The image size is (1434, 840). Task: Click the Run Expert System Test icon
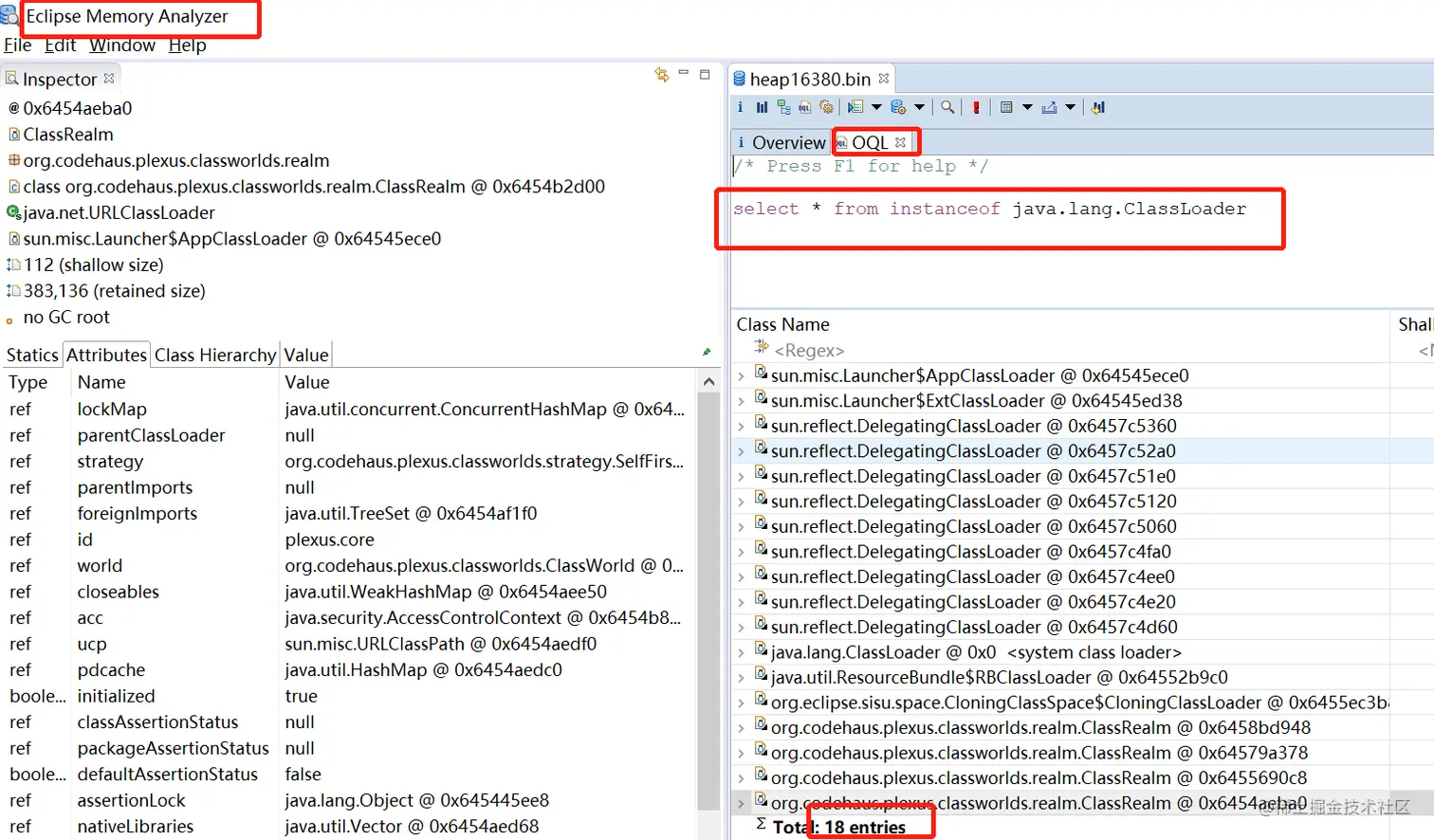[855, 107]
